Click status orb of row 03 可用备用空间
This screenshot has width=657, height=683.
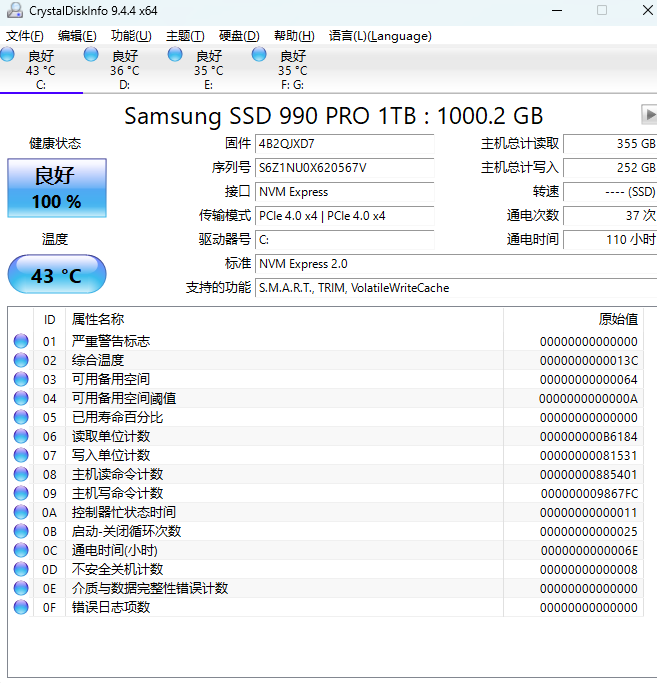(x=21, y=379)
